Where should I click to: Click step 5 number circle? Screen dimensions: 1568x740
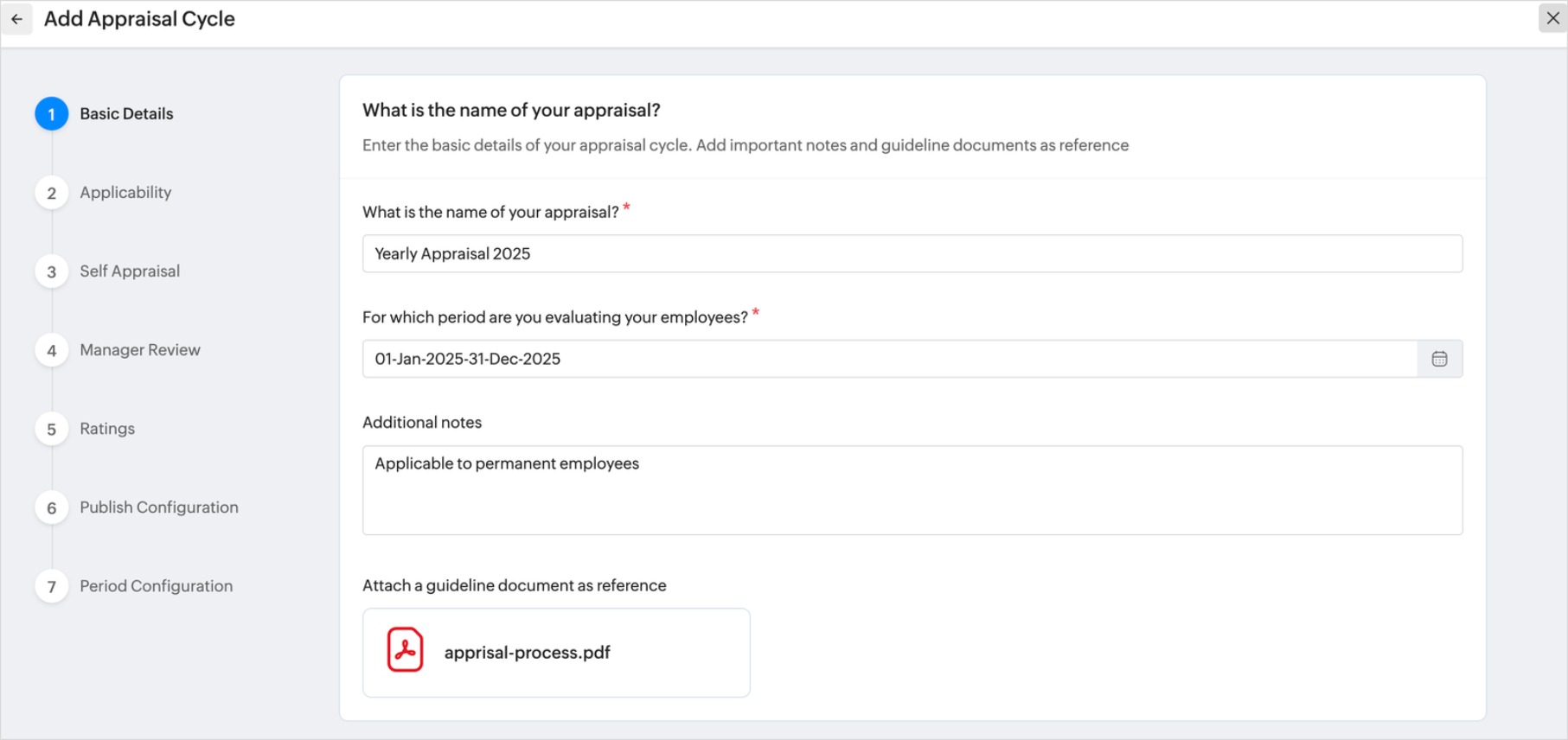click(52, 429)
